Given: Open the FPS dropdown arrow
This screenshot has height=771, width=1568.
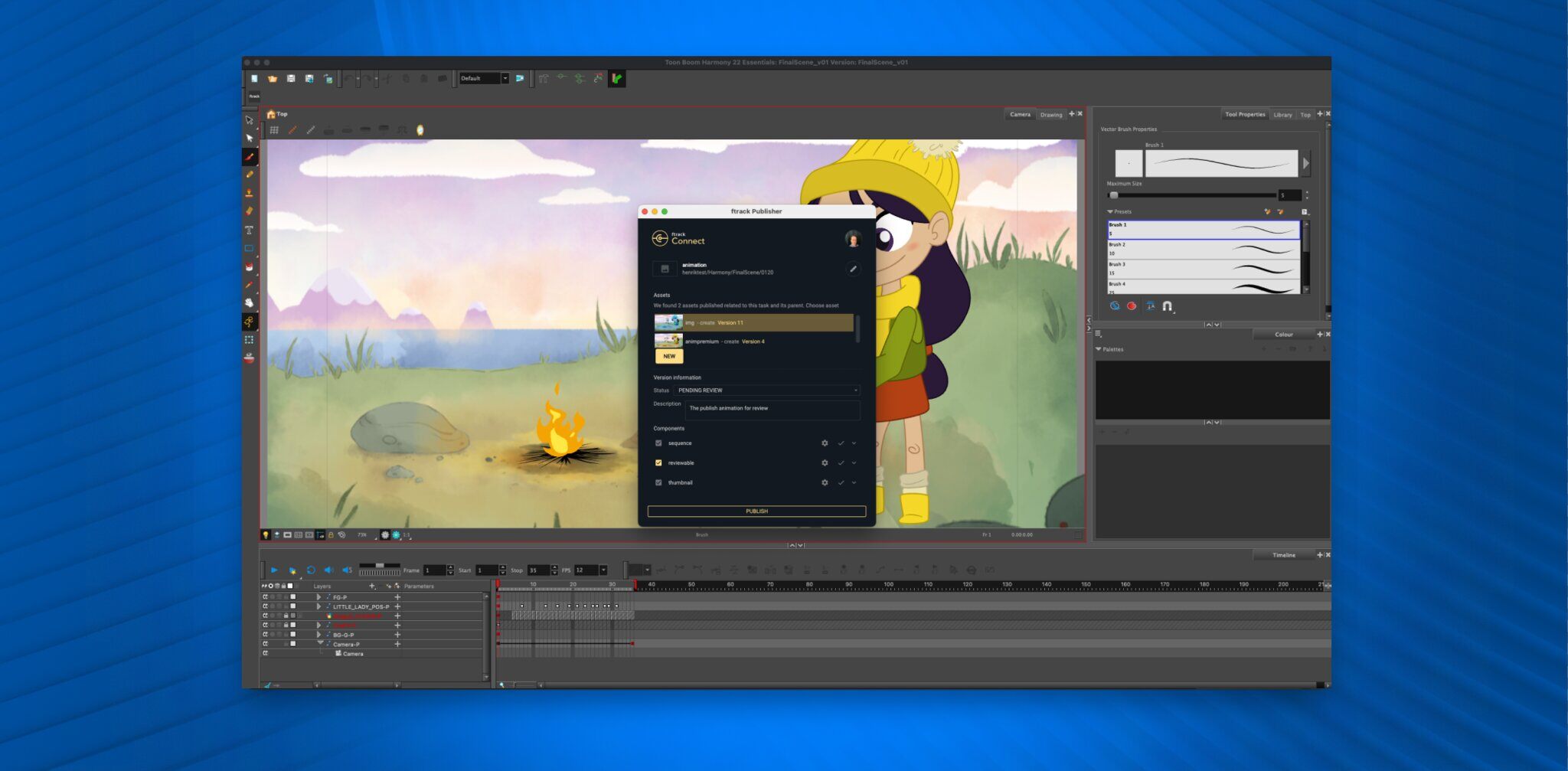Looking at the screenshot, I should (603, 570).
